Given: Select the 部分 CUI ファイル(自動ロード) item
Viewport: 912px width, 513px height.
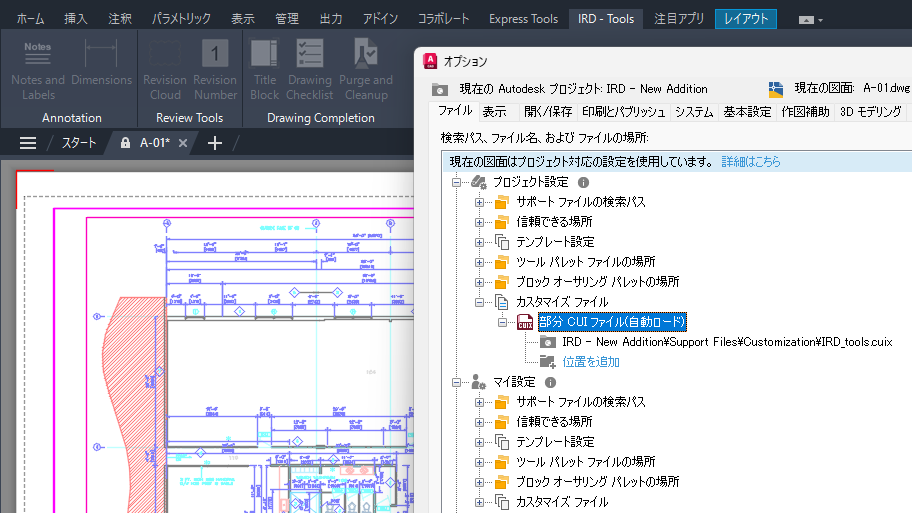Looking at the screenshot, I should [612, 322].
